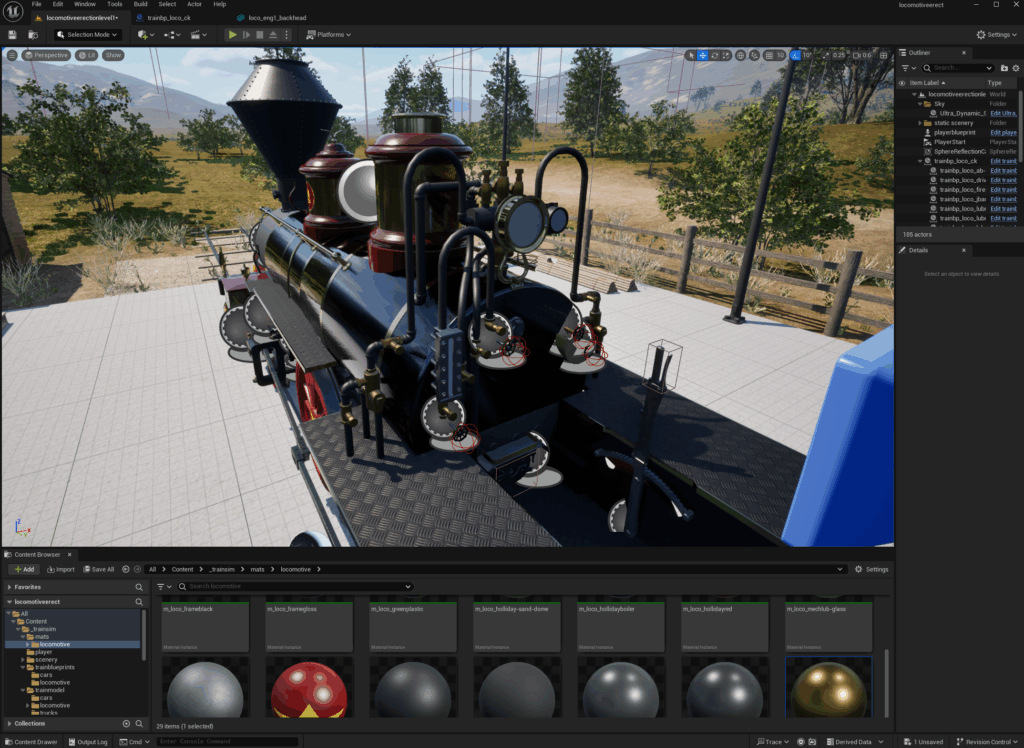Activate the Select objects tool in viewport
This screenshot has height=748, width=1024.
pyautogui.click(x=691, y=56)
